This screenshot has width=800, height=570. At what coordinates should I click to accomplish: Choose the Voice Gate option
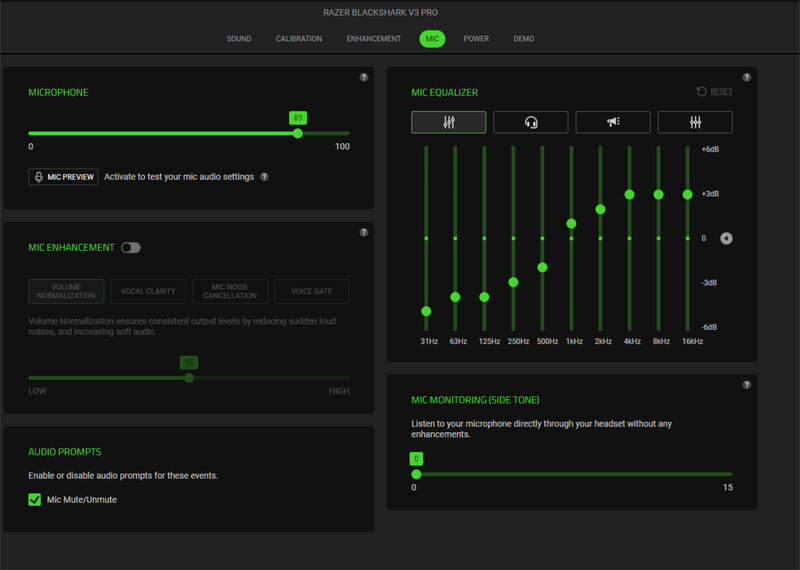tap(312, 291)
